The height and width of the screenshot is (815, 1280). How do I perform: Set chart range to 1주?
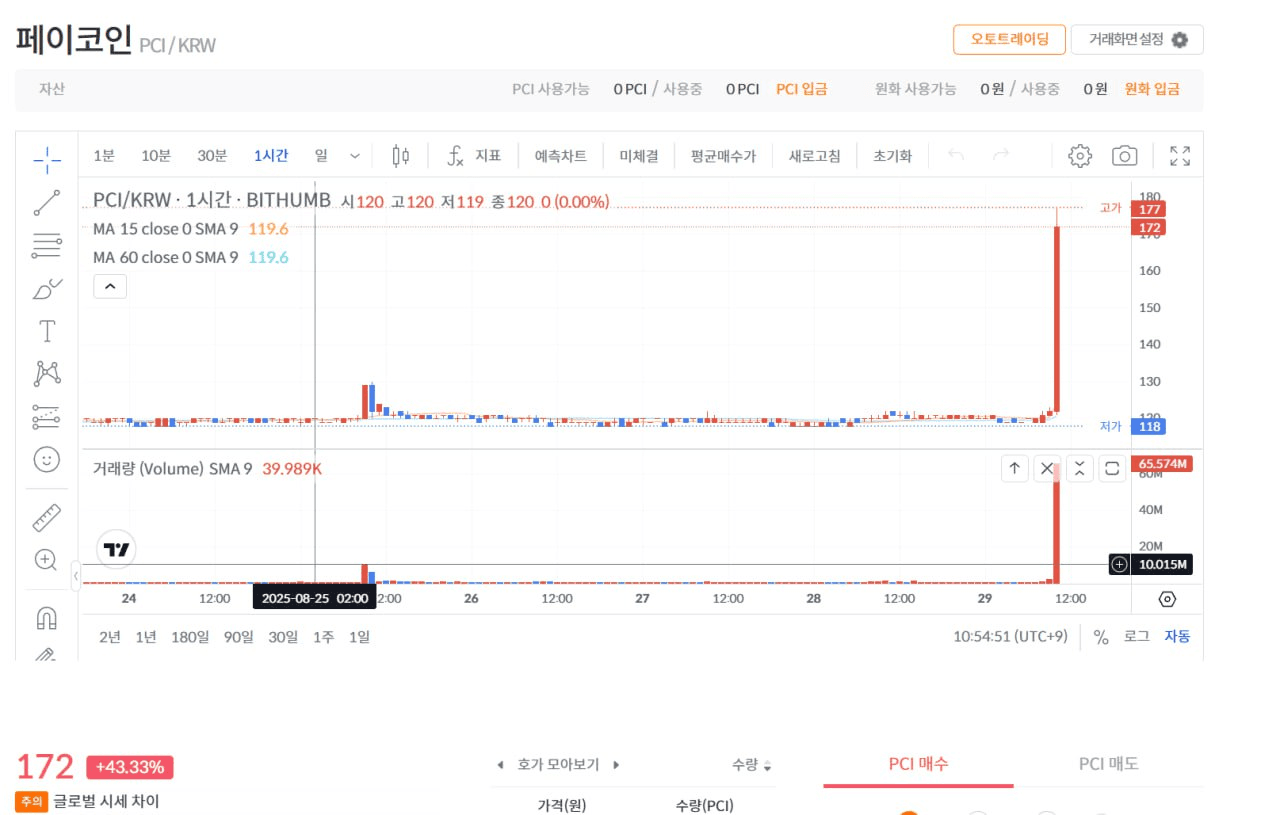point(323,637)
